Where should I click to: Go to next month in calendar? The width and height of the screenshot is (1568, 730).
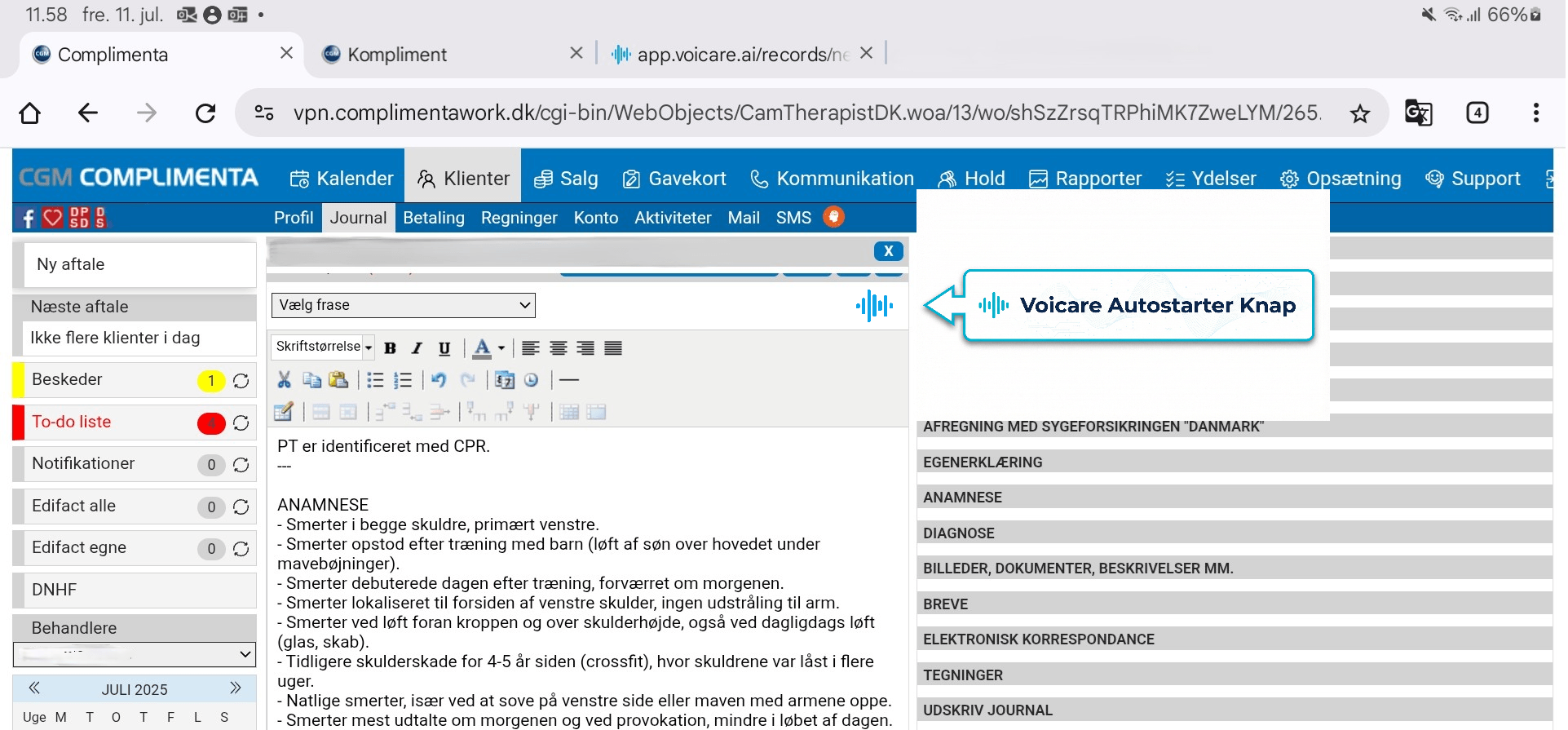[x=235, y=688]
